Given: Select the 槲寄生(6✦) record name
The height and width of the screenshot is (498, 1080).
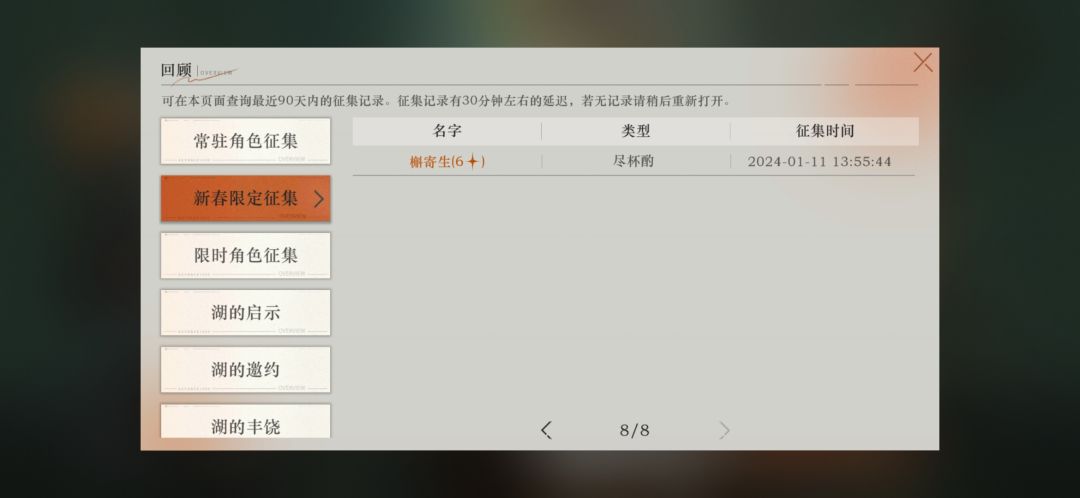Looking at the screenshot, I should coord(447,162).
